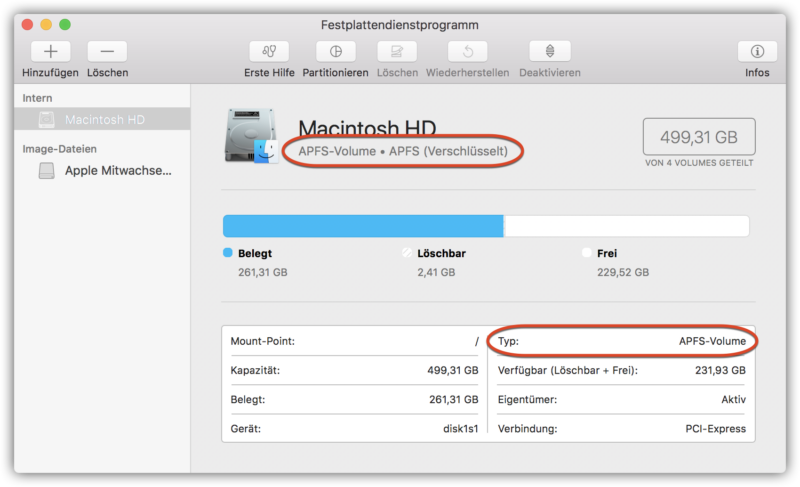This screenshot has width=800, height=487.
Task: Click the Kapazität value 499,31 GB in table
Action: pos(453,370)
